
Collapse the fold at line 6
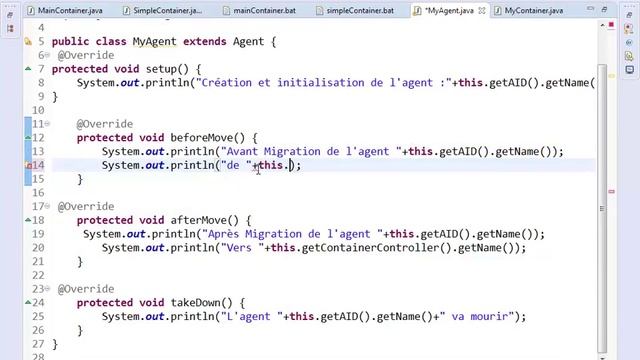click(x=47, y=55)
